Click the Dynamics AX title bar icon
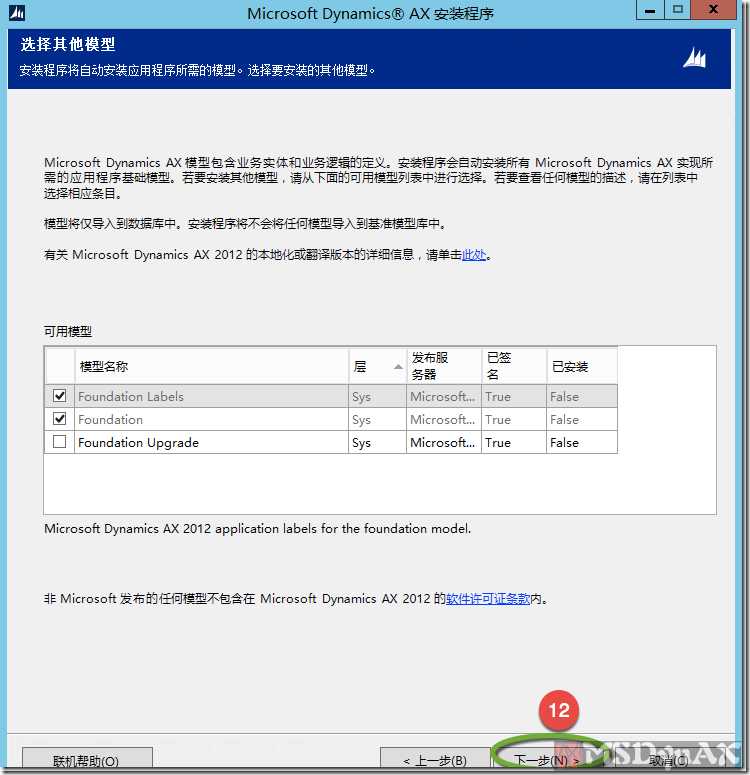The image size is (750, 775). (17, 12)
